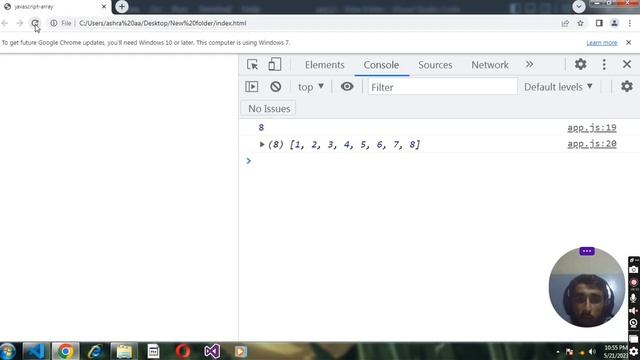Close the DevTools panel
The width and height of the screenshot is (640, 360).
coord(627,64)
